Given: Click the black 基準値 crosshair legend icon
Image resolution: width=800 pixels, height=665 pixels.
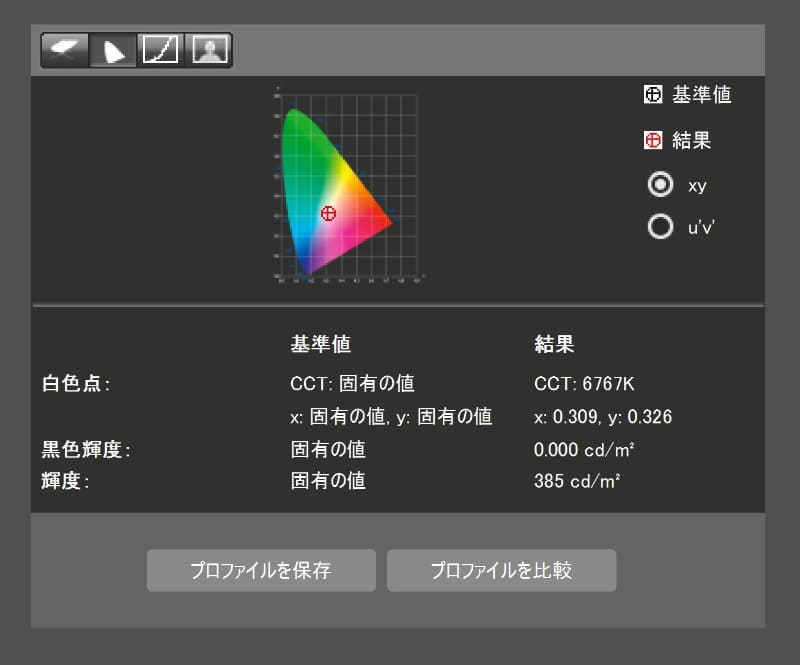Looking at the screenshot, I should pos(654,94).
